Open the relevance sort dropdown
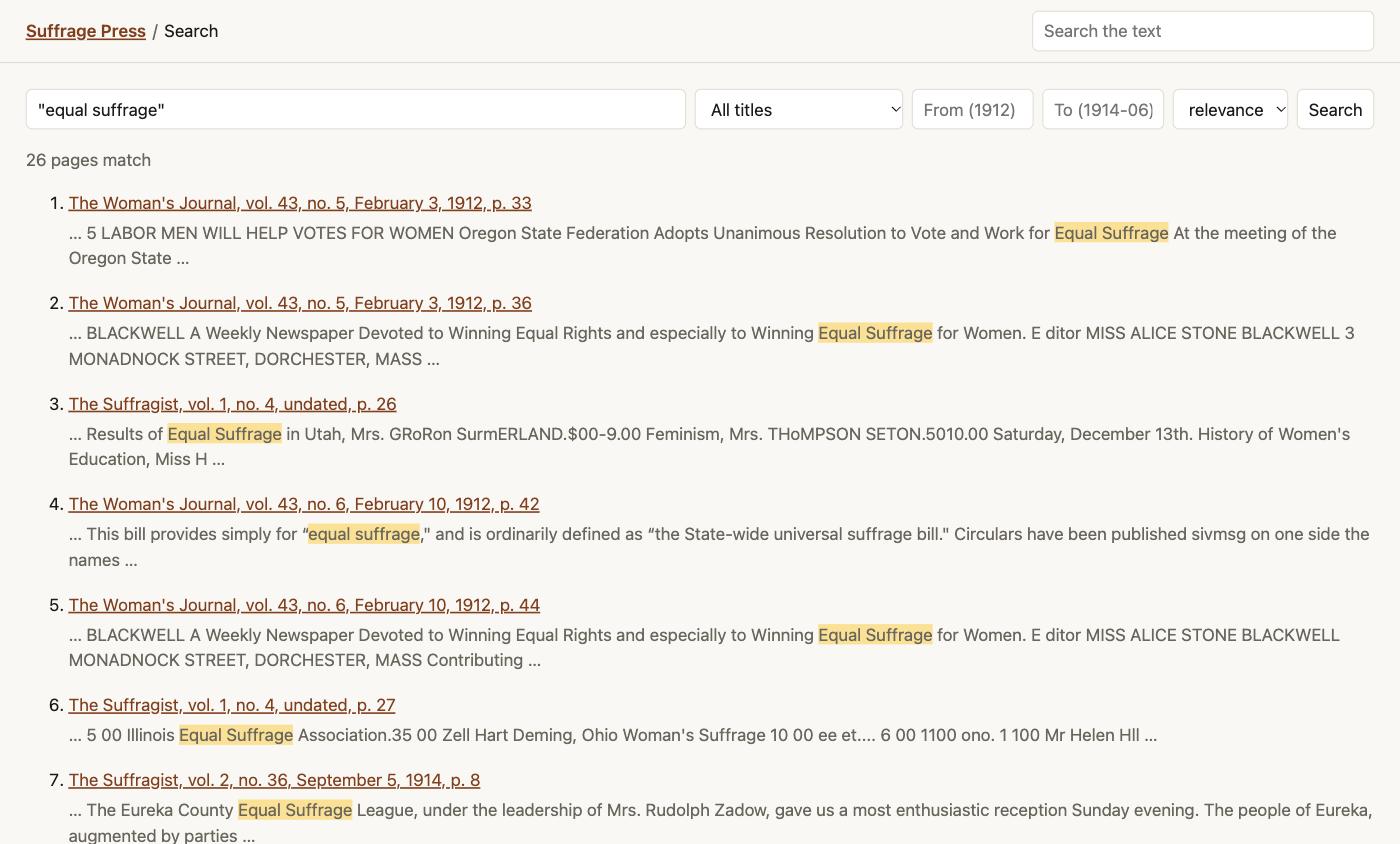 [1230, 109]
